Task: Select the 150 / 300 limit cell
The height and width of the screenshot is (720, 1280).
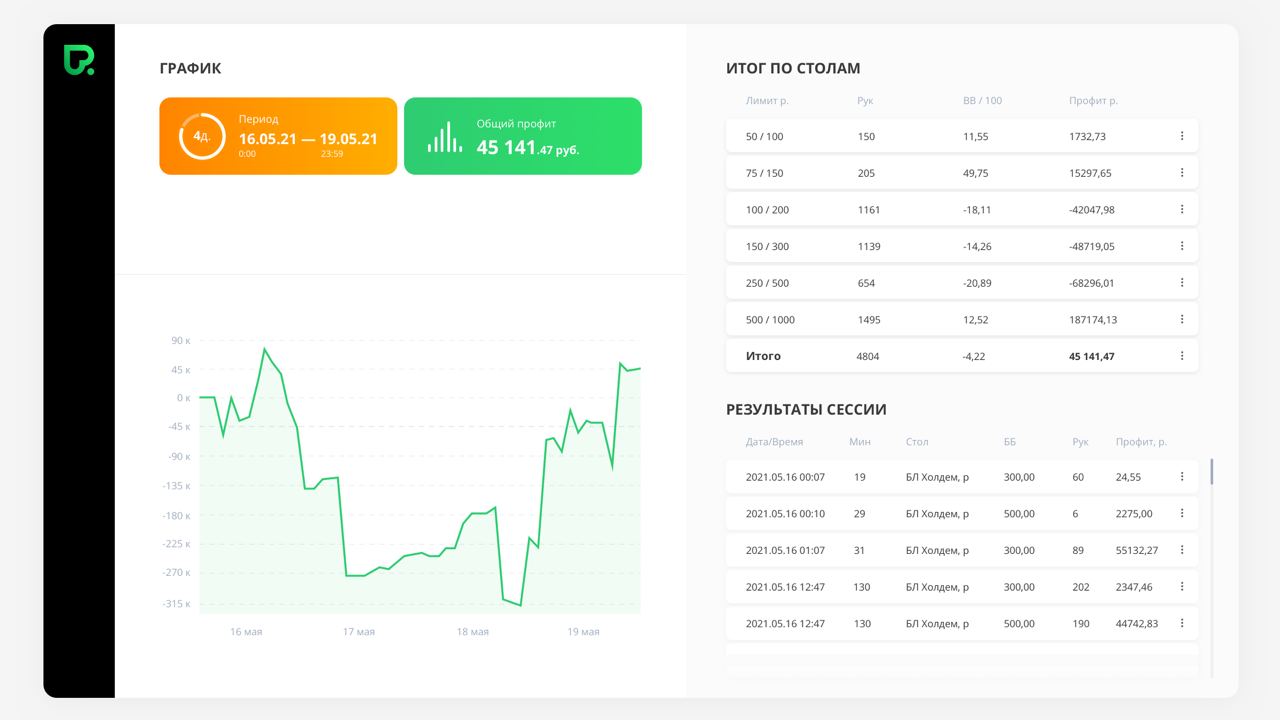Action: click(767, 246)
